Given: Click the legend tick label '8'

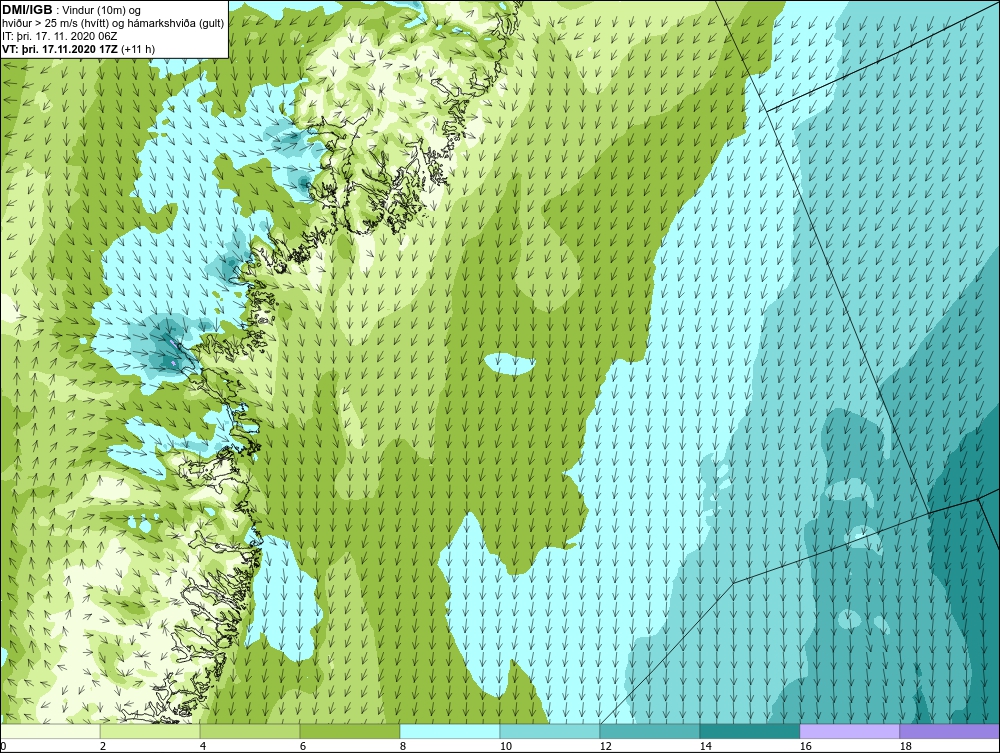Looking at the screenshot, I should coord(402,746).
